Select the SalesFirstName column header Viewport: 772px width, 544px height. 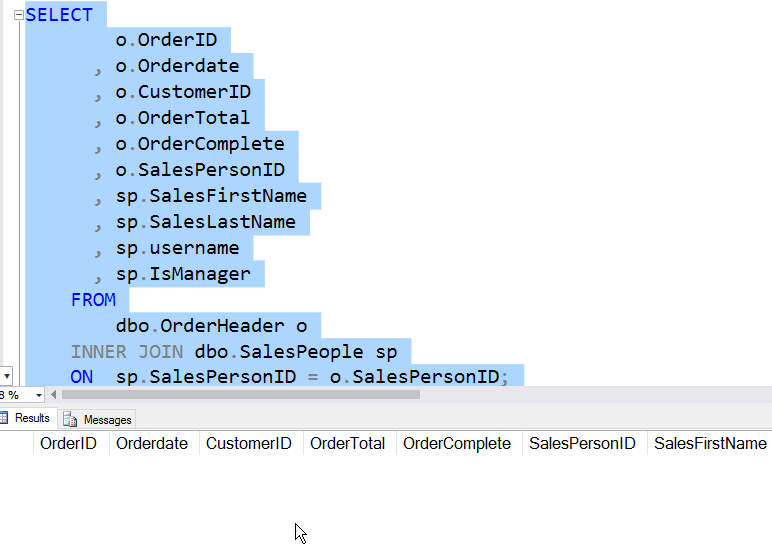click(x=710, y=444)
